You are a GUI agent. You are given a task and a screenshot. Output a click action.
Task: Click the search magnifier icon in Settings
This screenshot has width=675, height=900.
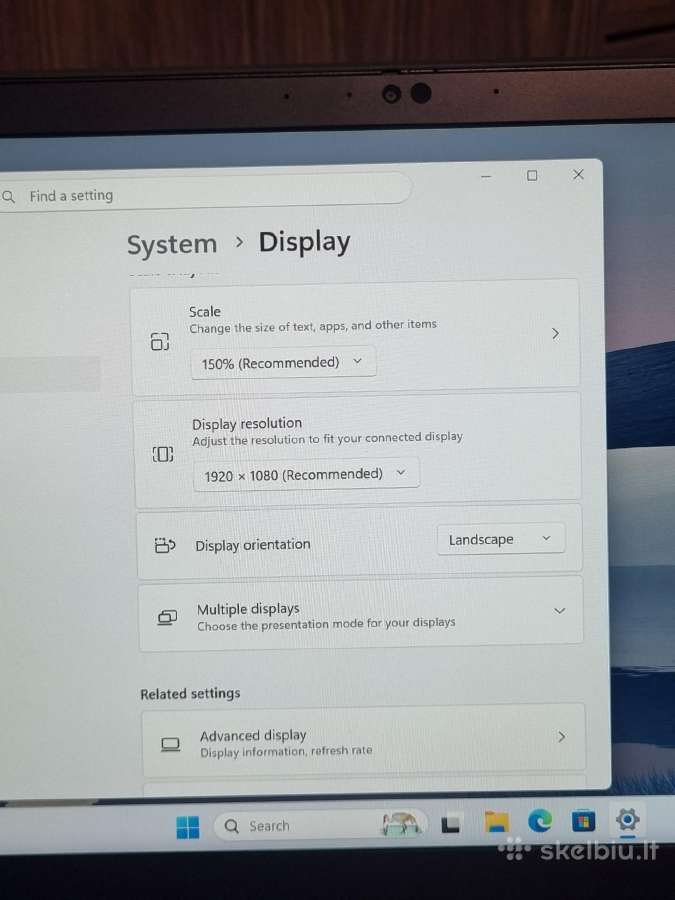click(8, 197)
